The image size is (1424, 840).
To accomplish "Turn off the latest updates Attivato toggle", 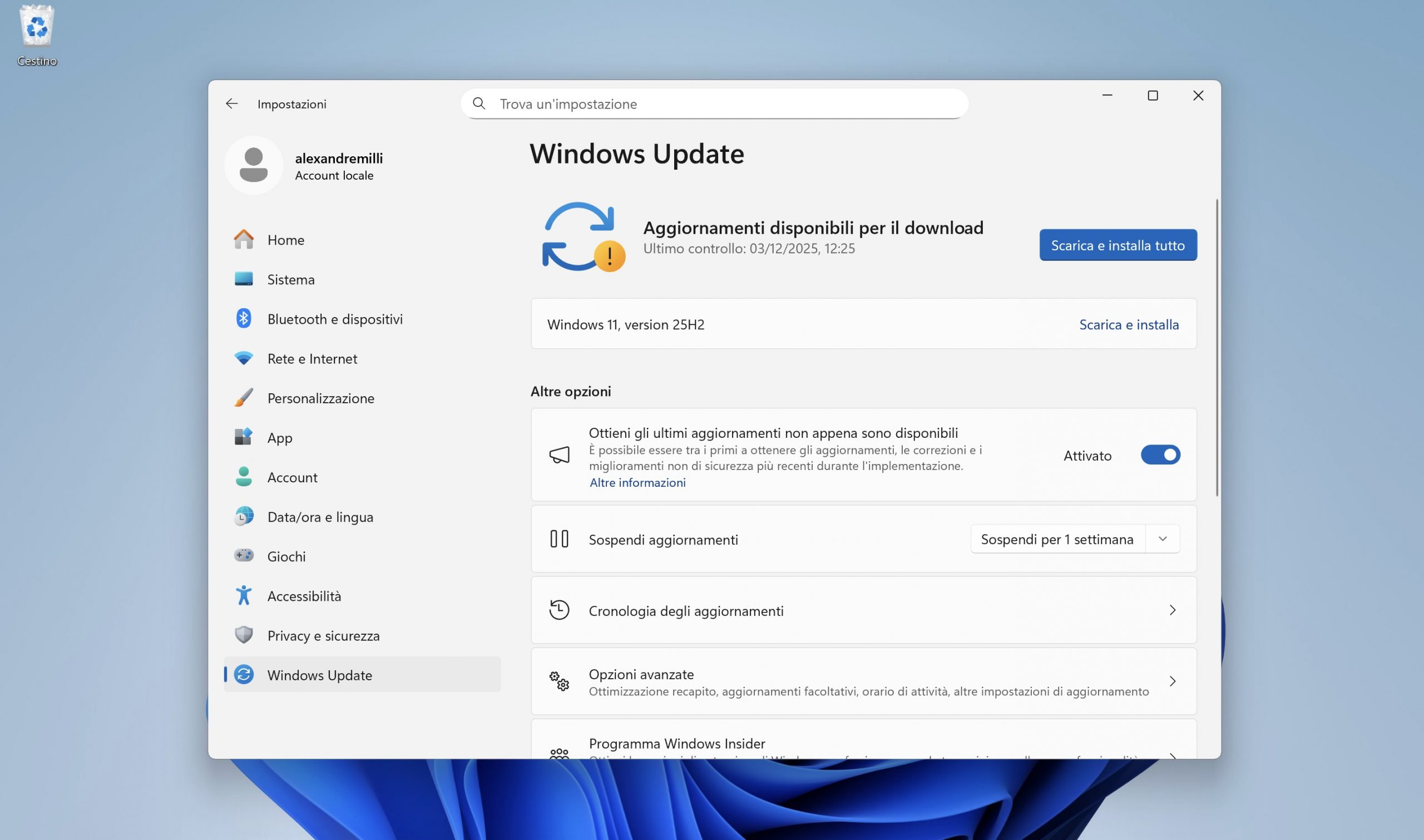I will (x=1160, y=454).
